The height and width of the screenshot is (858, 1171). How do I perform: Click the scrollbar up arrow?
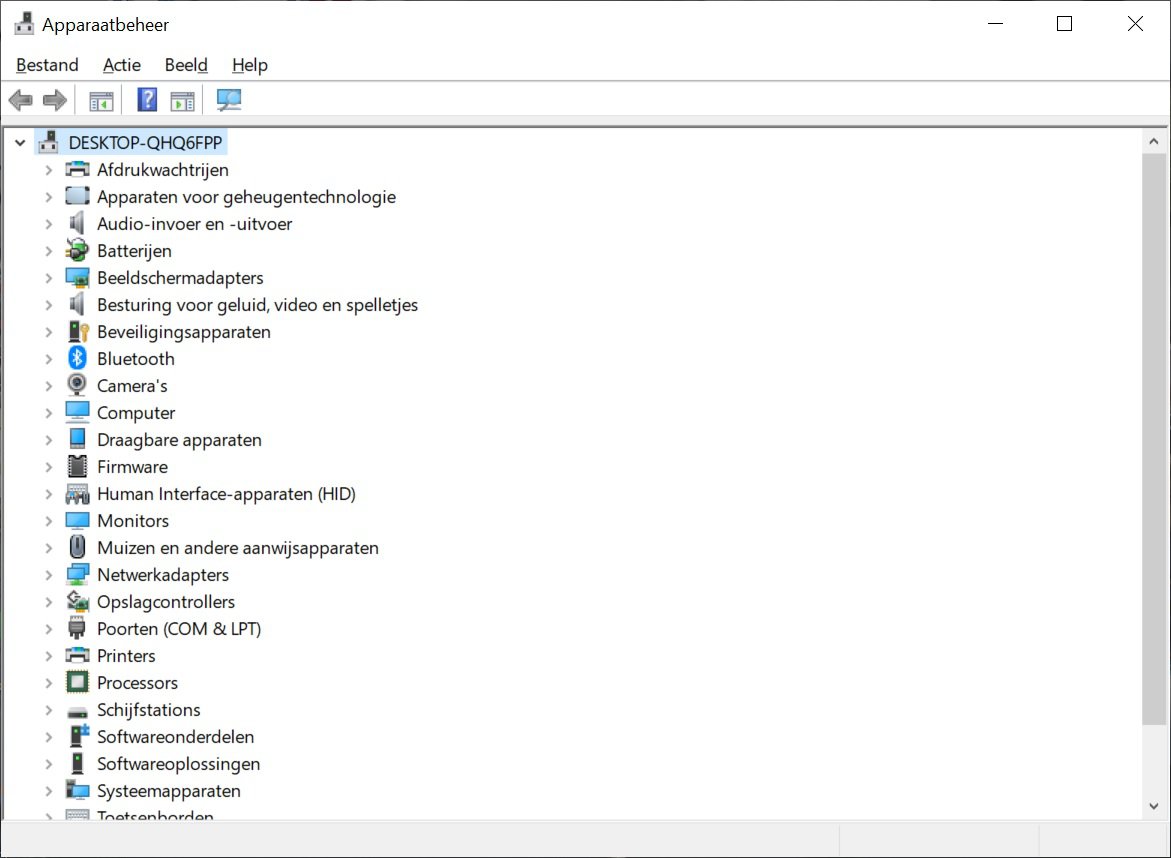pyautogui.click(x=1154, y=141)
